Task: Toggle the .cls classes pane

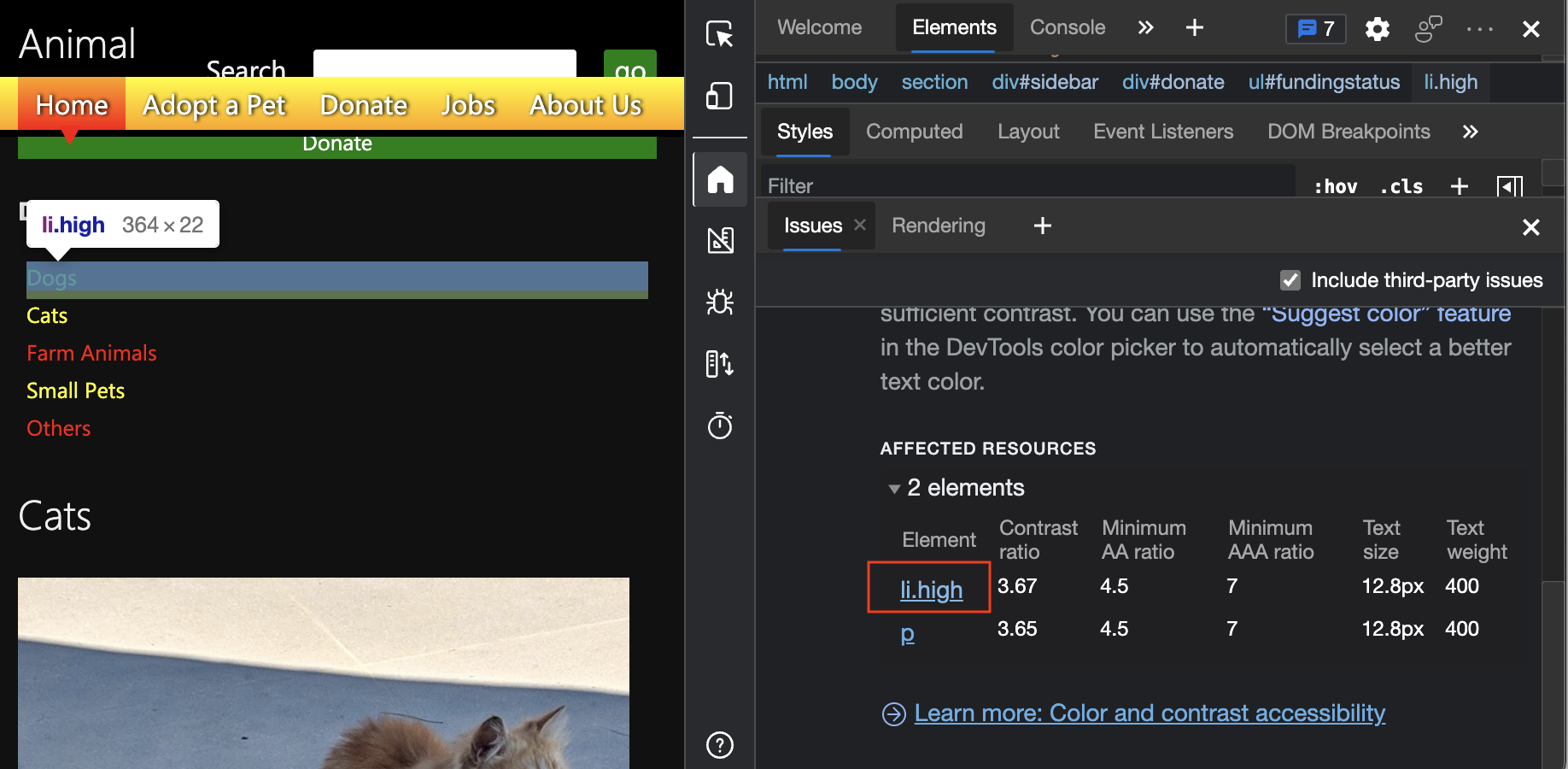Action: click(x=1401, y=186)
